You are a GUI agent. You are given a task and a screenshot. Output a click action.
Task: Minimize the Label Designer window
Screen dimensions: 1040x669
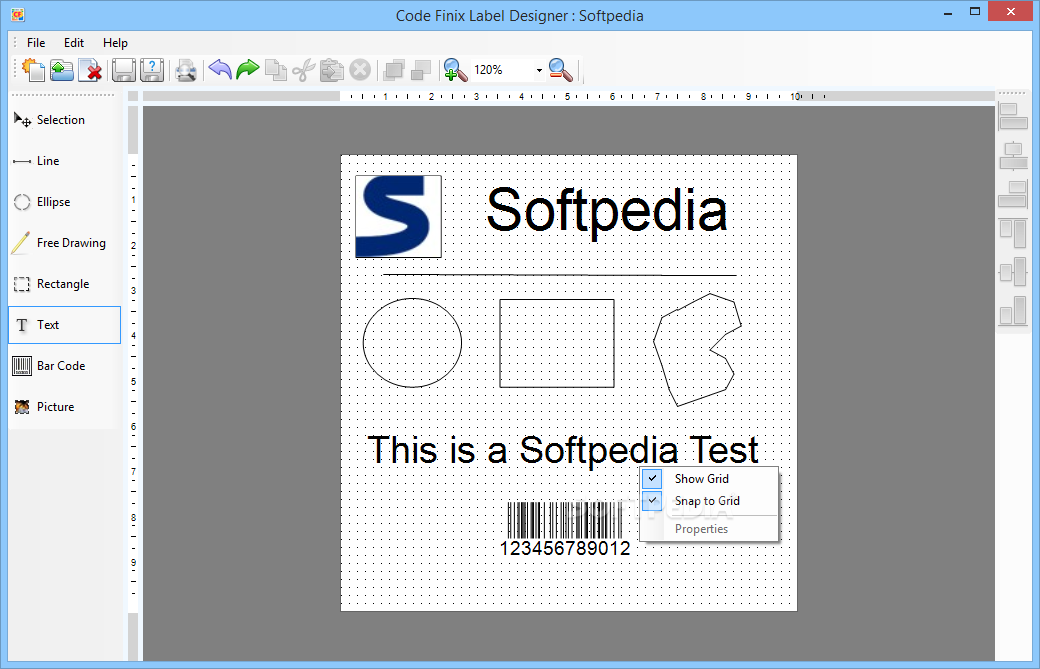point(948,13)
